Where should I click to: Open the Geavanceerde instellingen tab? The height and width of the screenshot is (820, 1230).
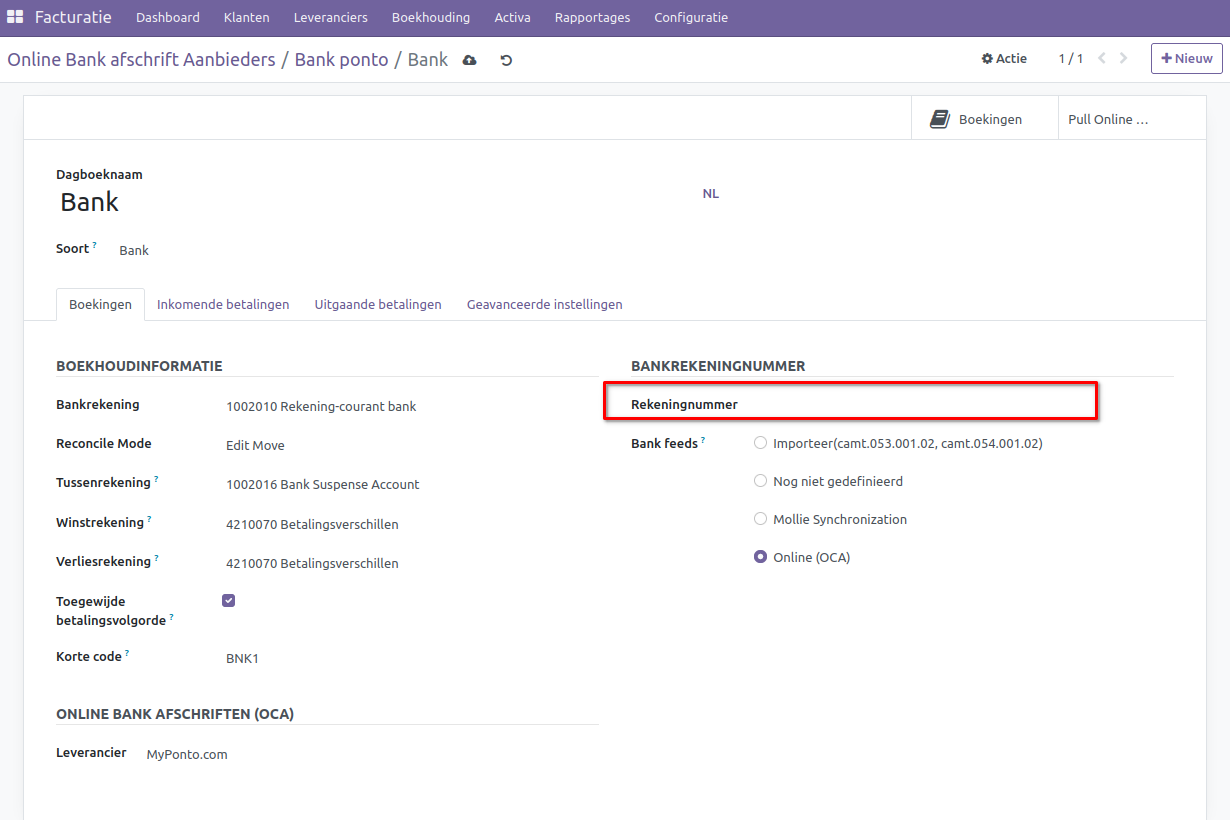point(544,304)
